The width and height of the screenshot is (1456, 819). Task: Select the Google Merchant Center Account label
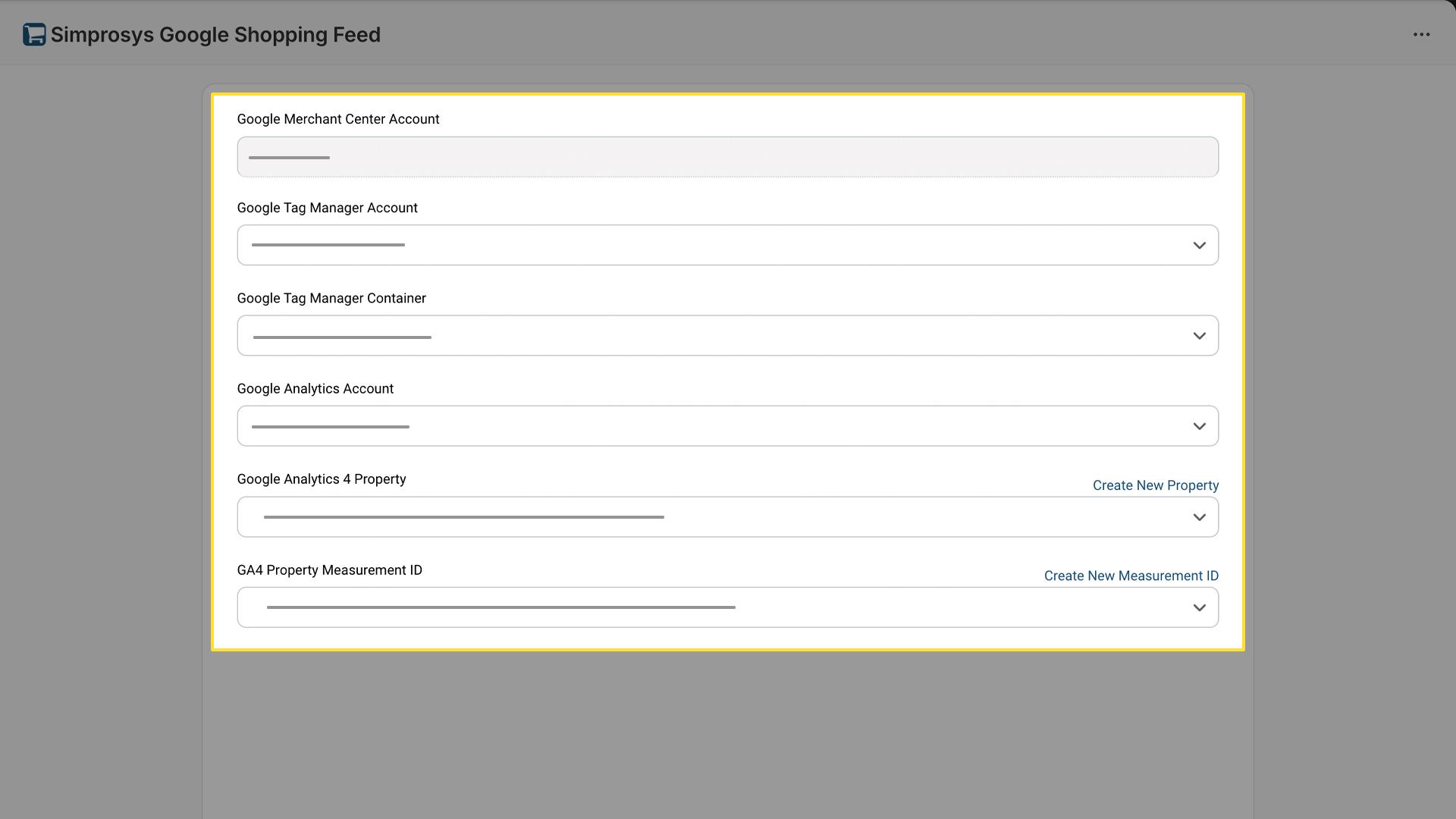point(338,119)
